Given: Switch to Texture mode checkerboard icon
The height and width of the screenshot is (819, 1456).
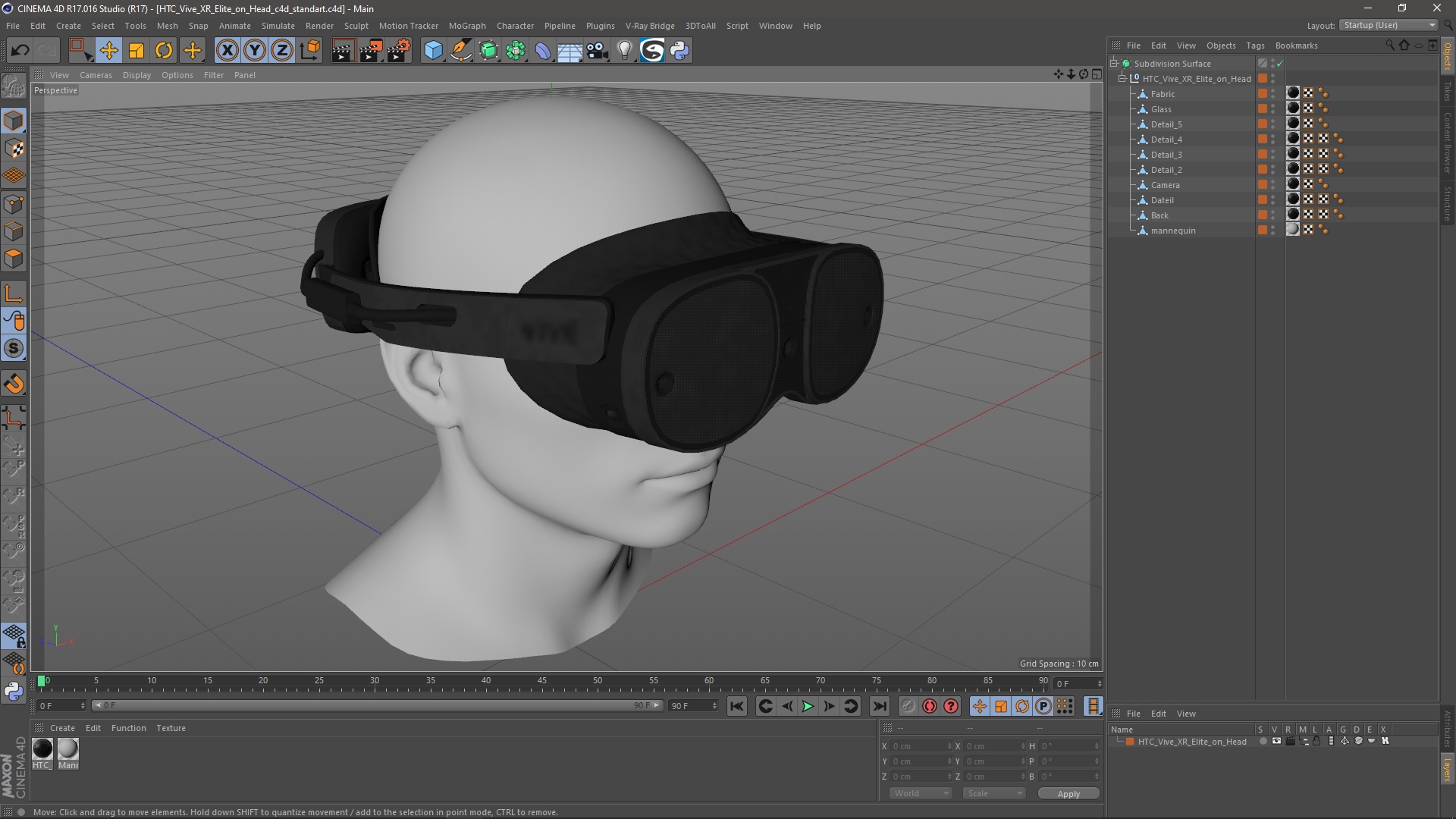Looking at the screenshot, I should [14, 149].
